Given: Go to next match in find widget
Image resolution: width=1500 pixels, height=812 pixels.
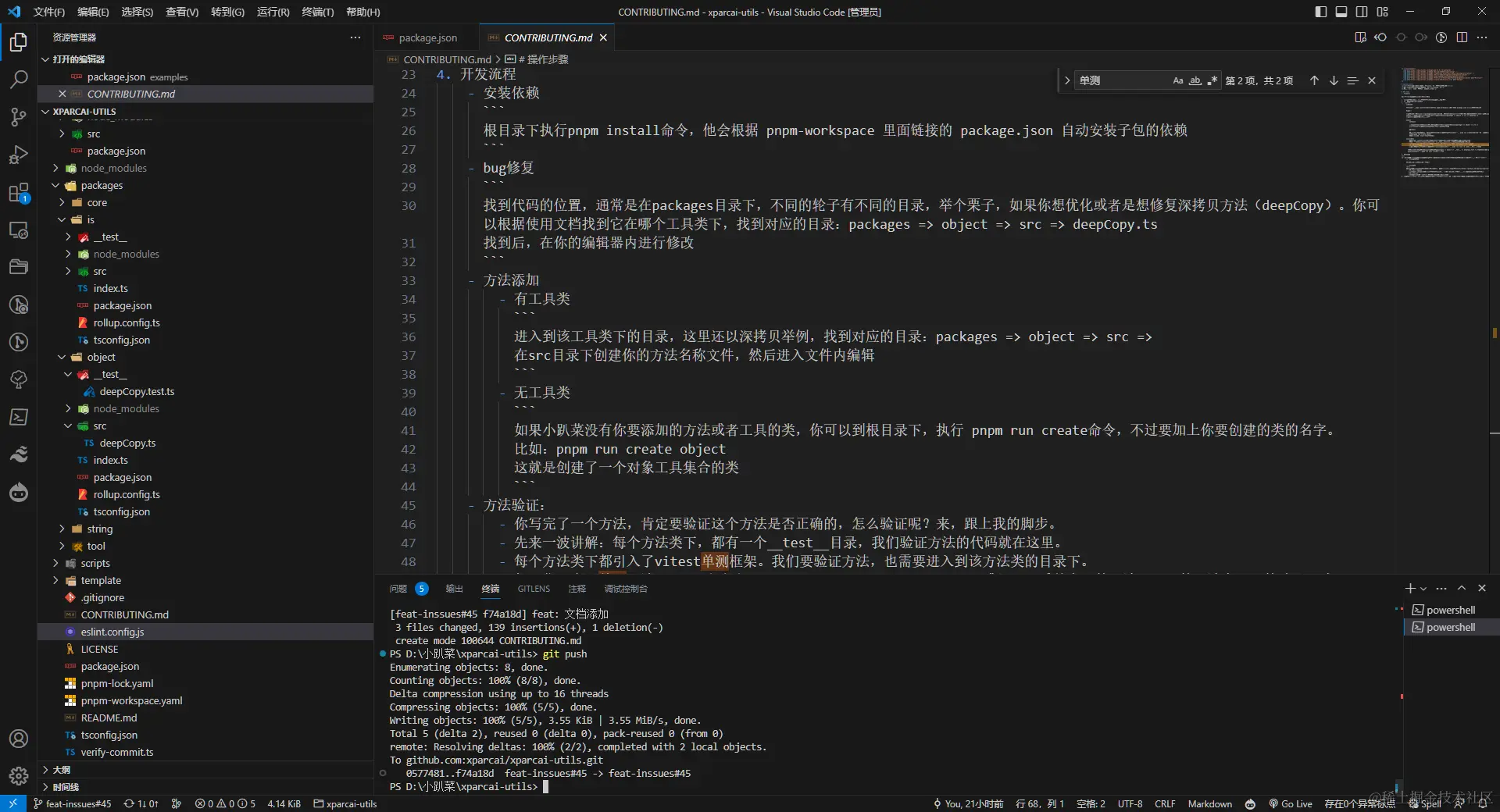Looking at the screenshot, I should 1334,80.
